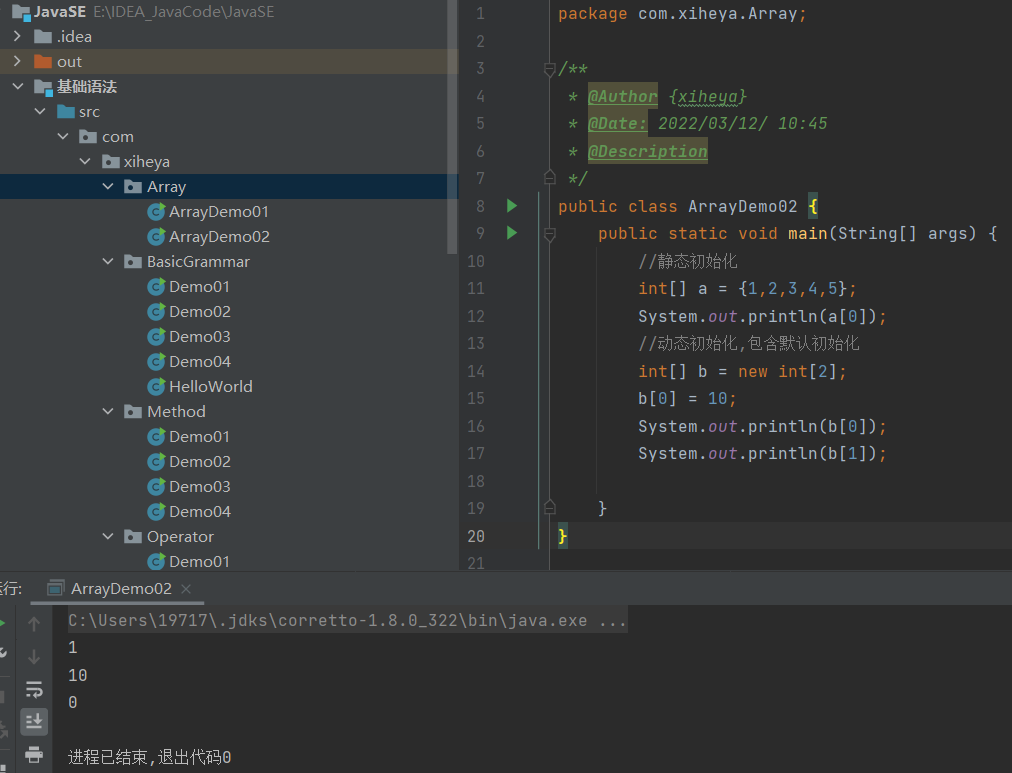
Task: Click the print icon in run console
Action: click(x=34, y=754)
